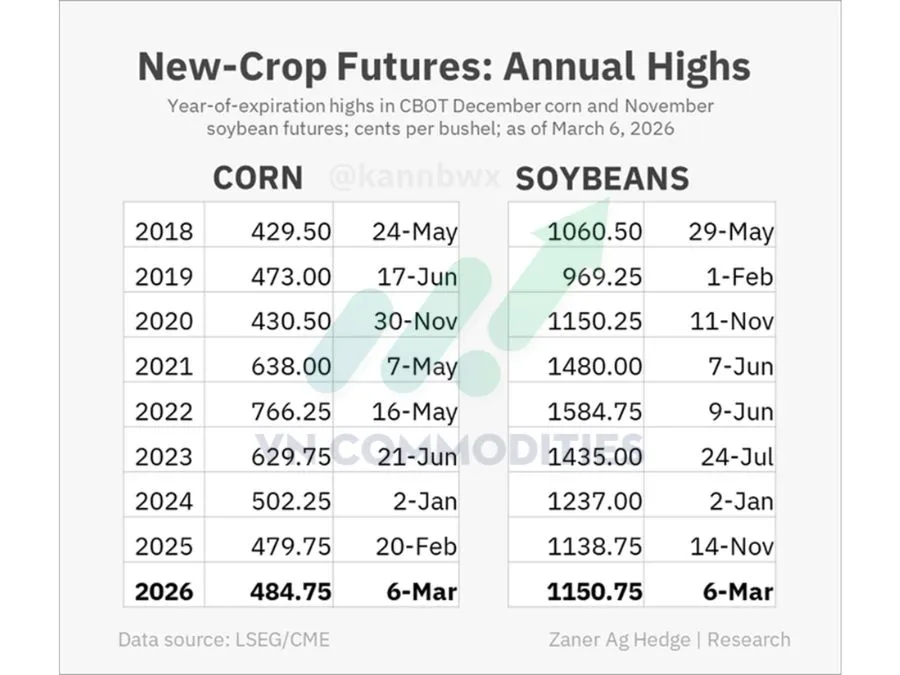Select the bold 2026 year cell
This screenshot has width=900, height=675.
point(164,591)
